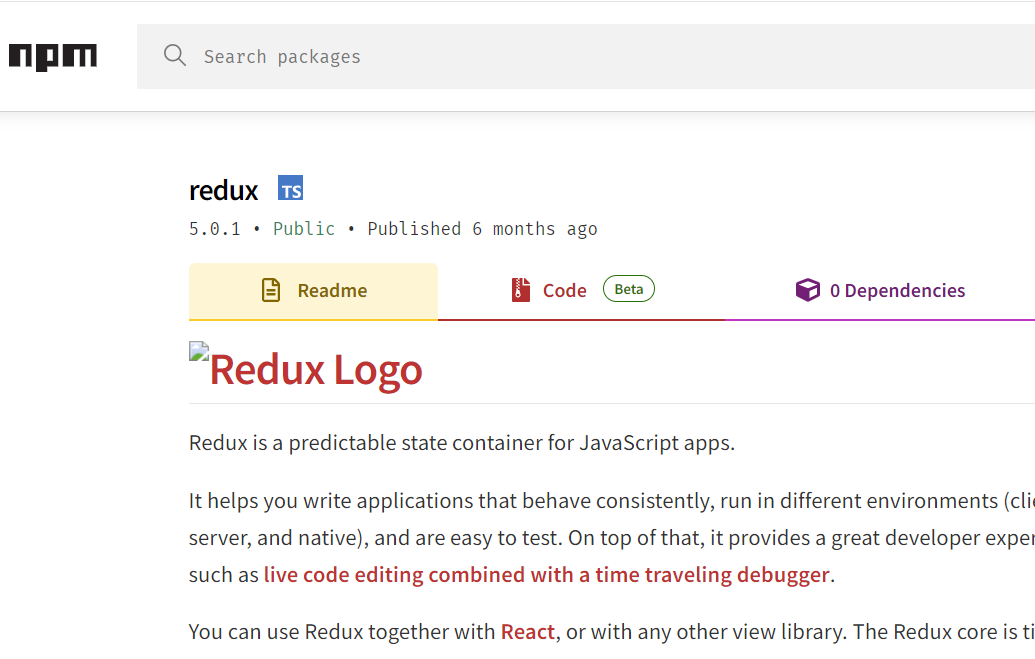Click the Public label
This screenshot has width=1035, height=659.
[304, 229]
